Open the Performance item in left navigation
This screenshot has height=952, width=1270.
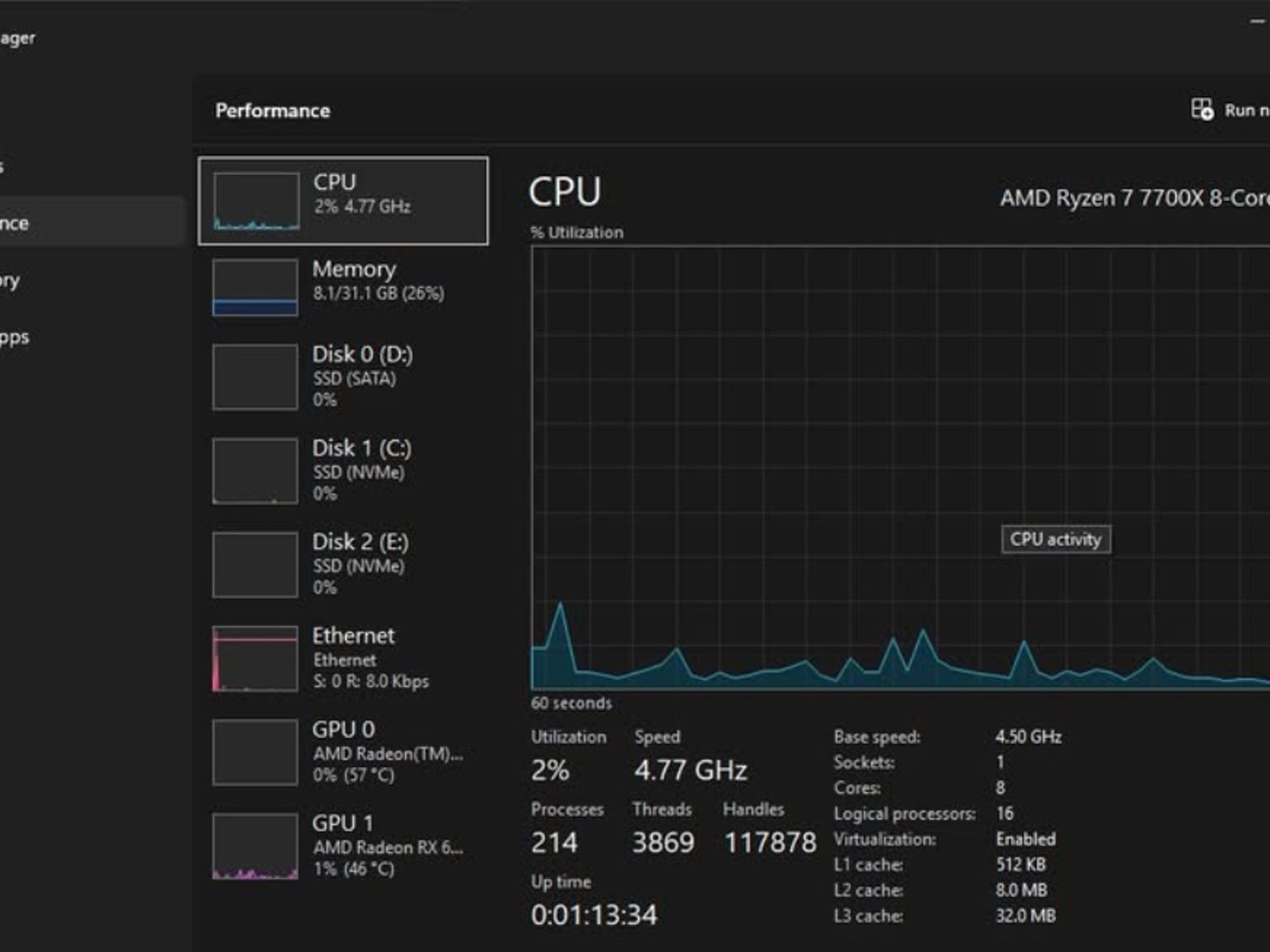[x=92, y=223]
